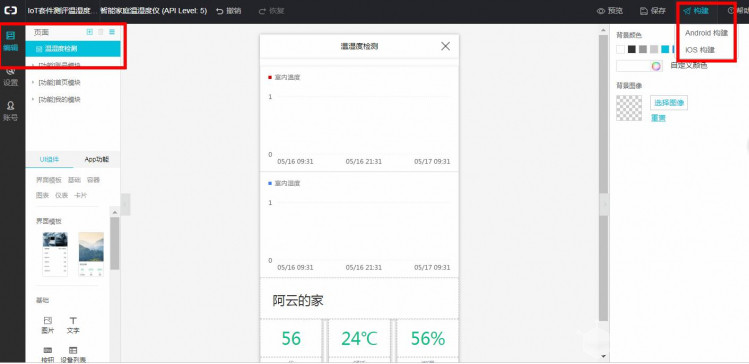Click 保存 (Save) in the top bar
The image size is (749, 364).
[653, 11]
